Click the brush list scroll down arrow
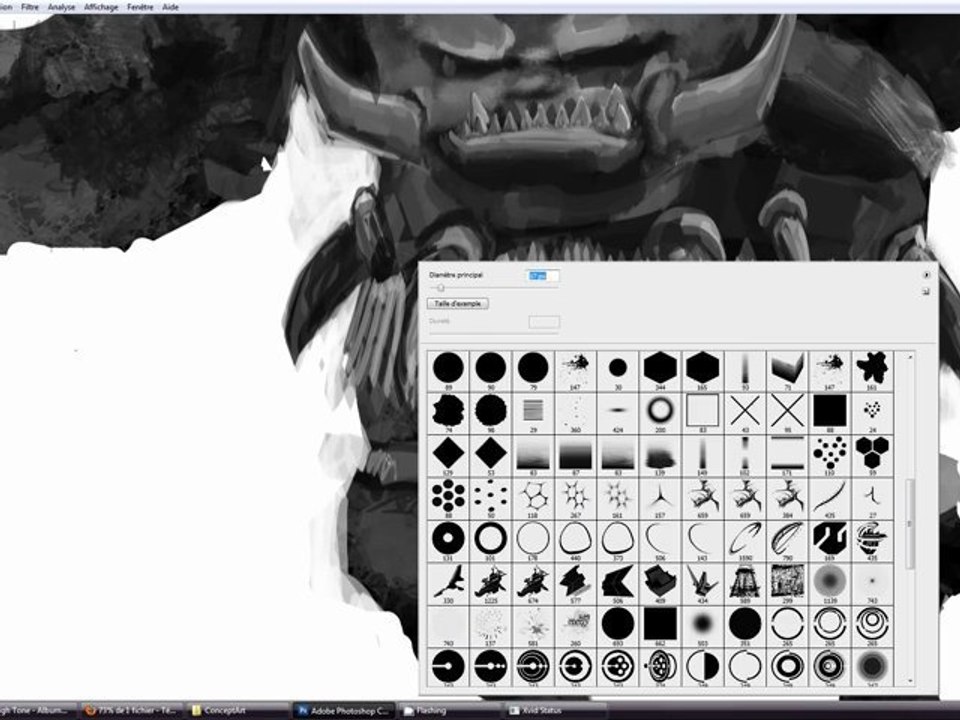The image size is (960, 720). click(910, 680)
